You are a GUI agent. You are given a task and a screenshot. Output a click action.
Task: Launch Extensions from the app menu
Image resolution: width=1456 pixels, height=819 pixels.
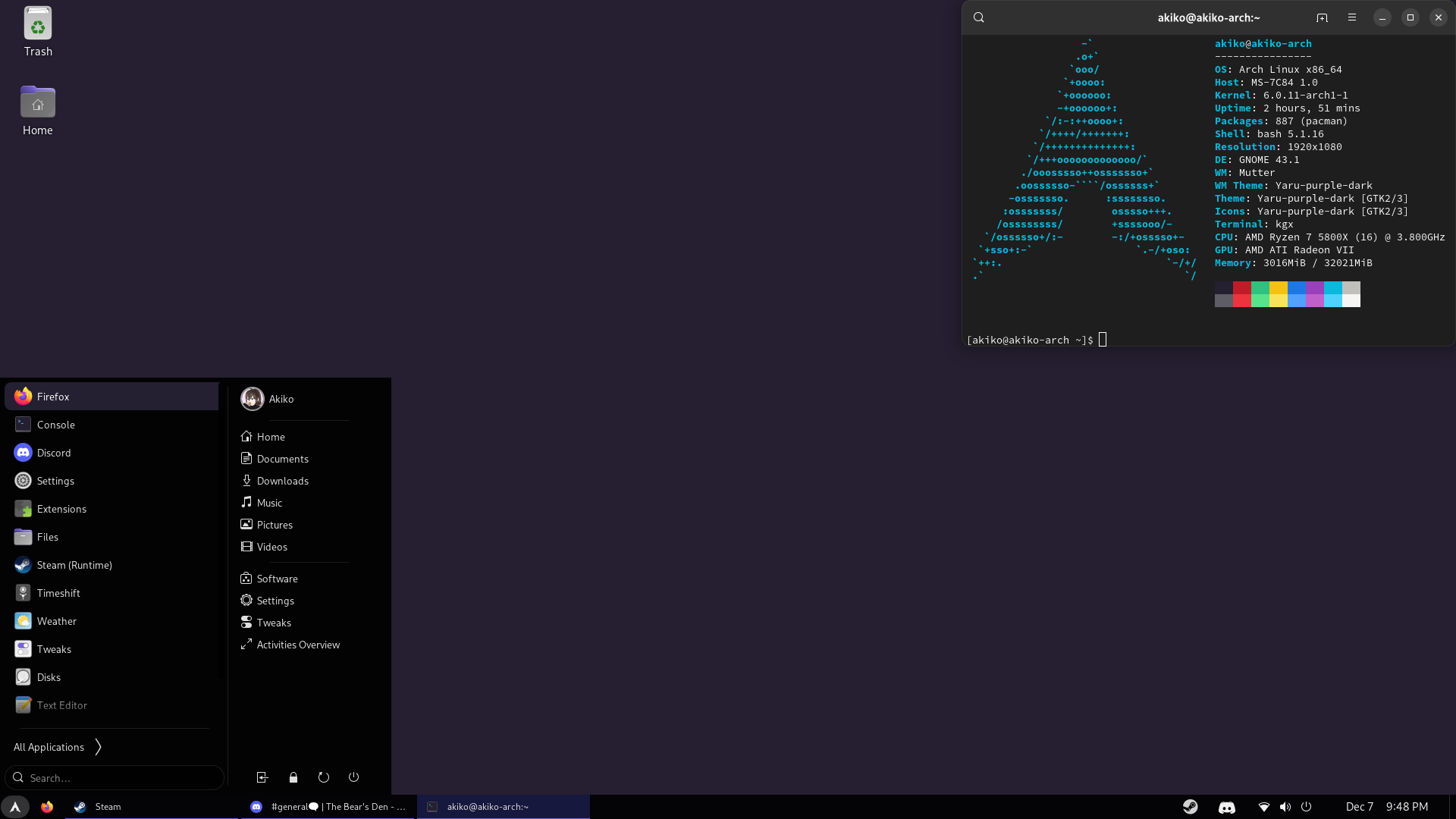[x=111, y=509]
